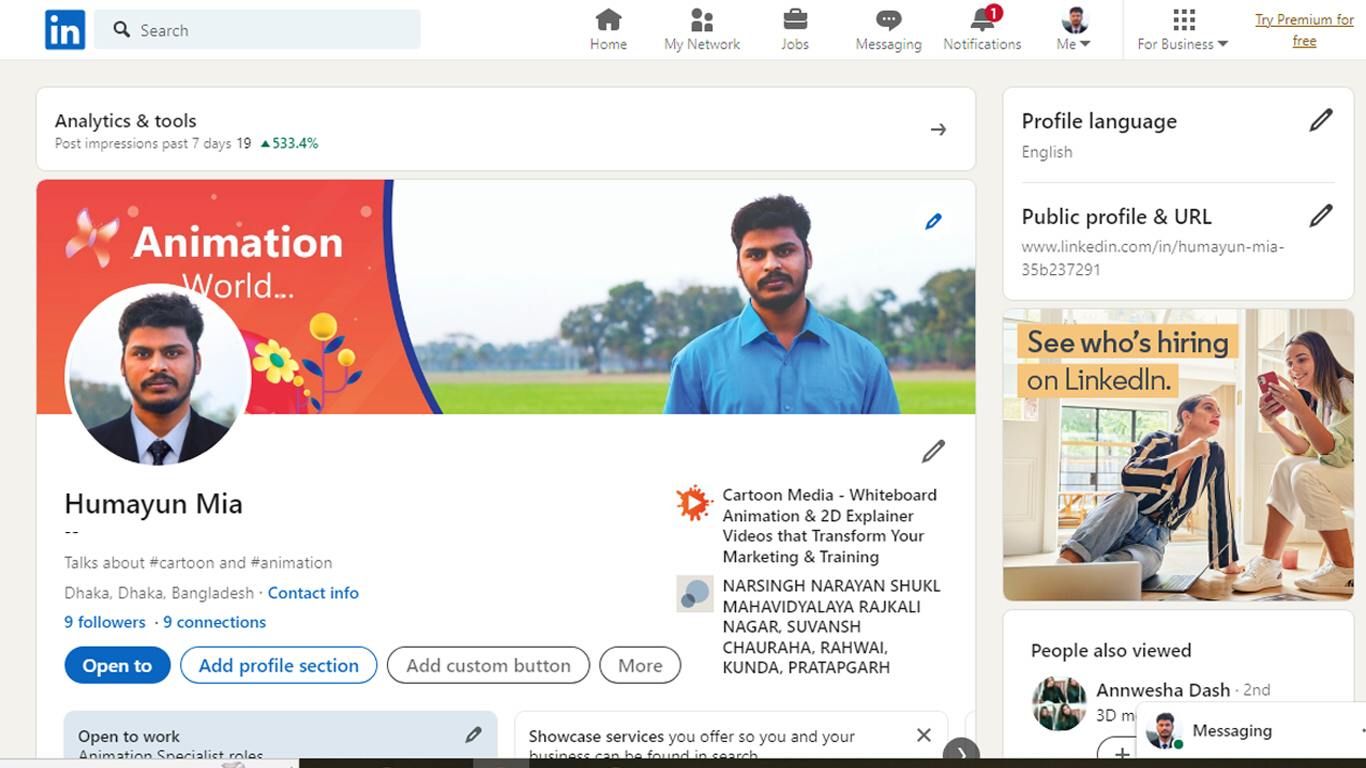Viewport: 1366px width, 768px height.
Task: Check the Notifications bell
Action: (981, 28)
